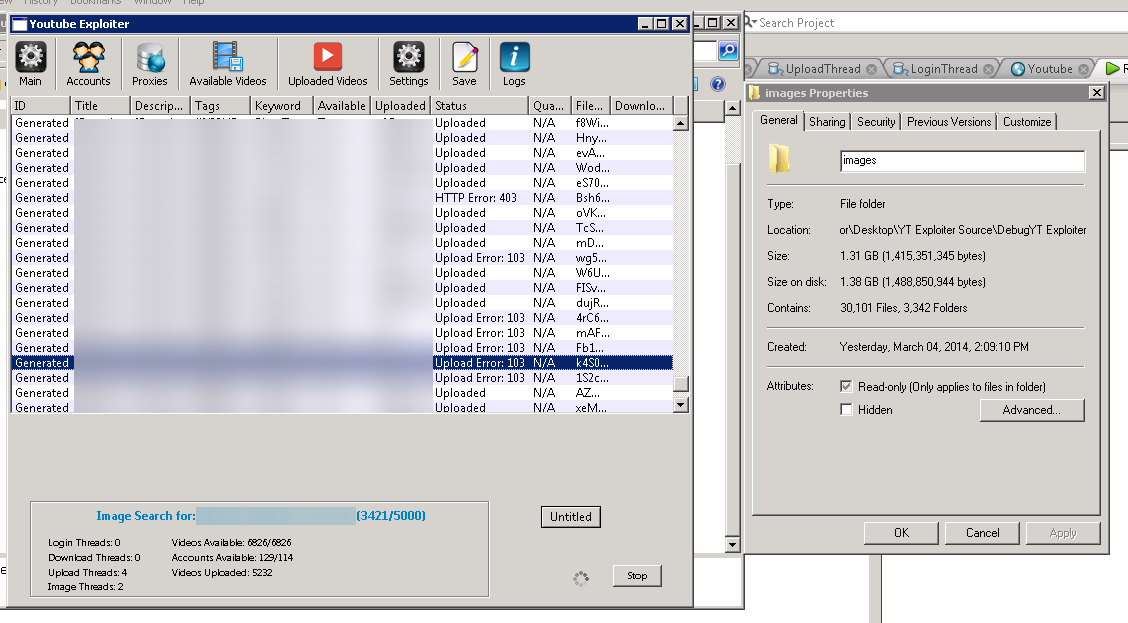Open the Customize tab
Viewport: 1128px width, 623px height.
[x=1027, y=122]
